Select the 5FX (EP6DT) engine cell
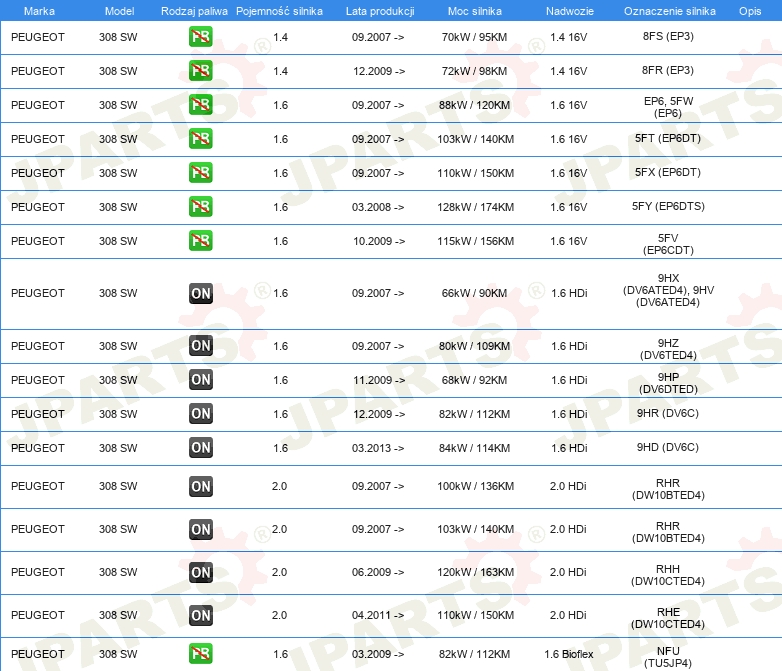Screen dimensions: 782x671 click(x=668, y=172)
